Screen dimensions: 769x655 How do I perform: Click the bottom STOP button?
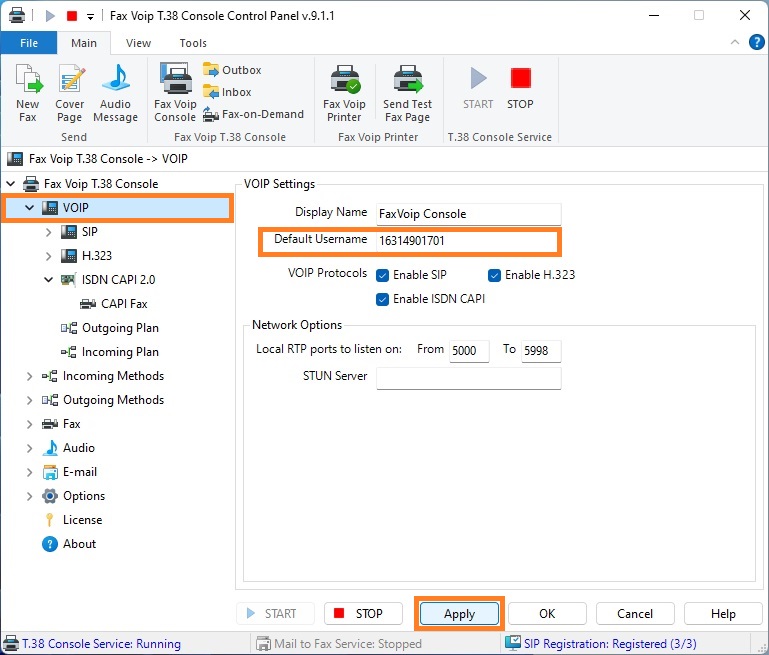(x=363, y=614)
